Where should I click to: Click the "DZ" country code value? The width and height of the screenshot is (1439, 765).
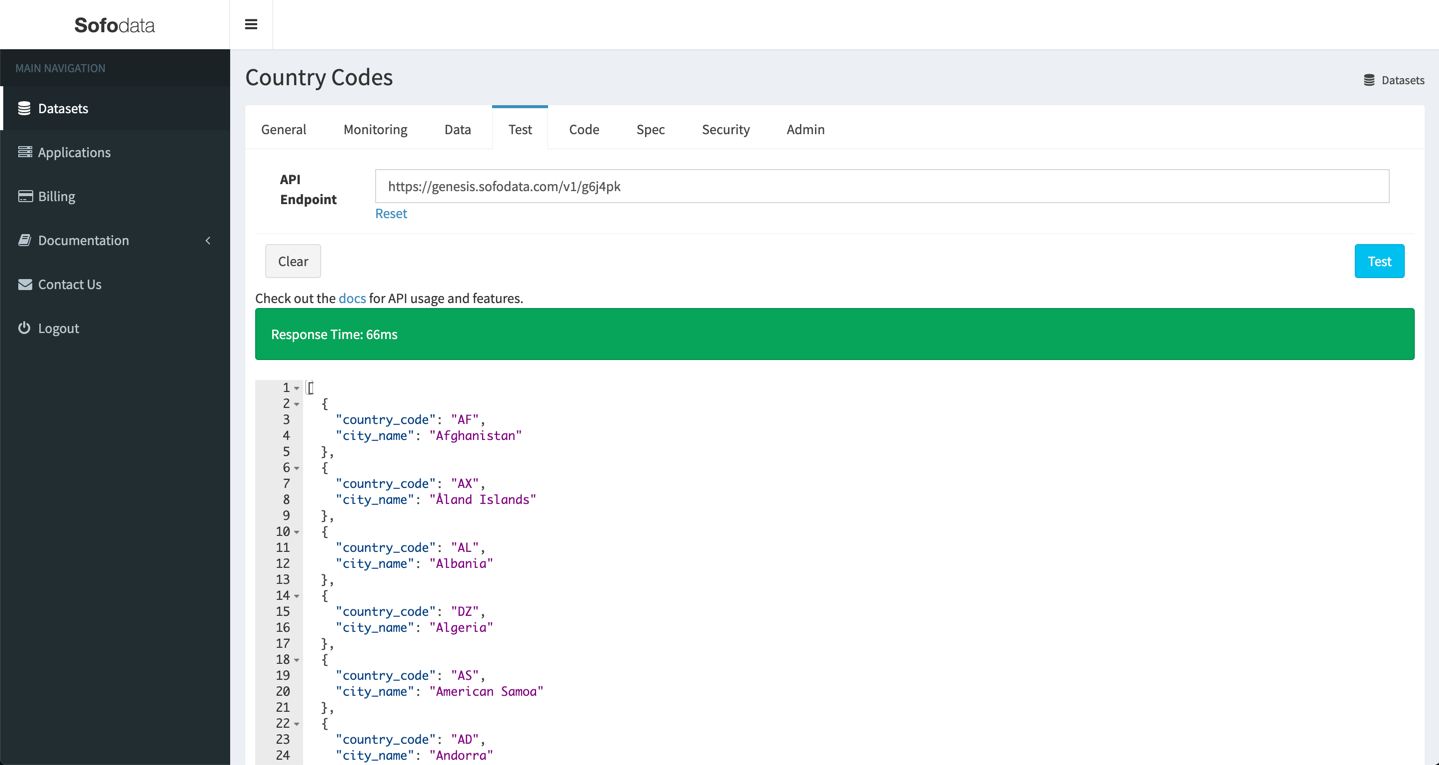point(465,612)
